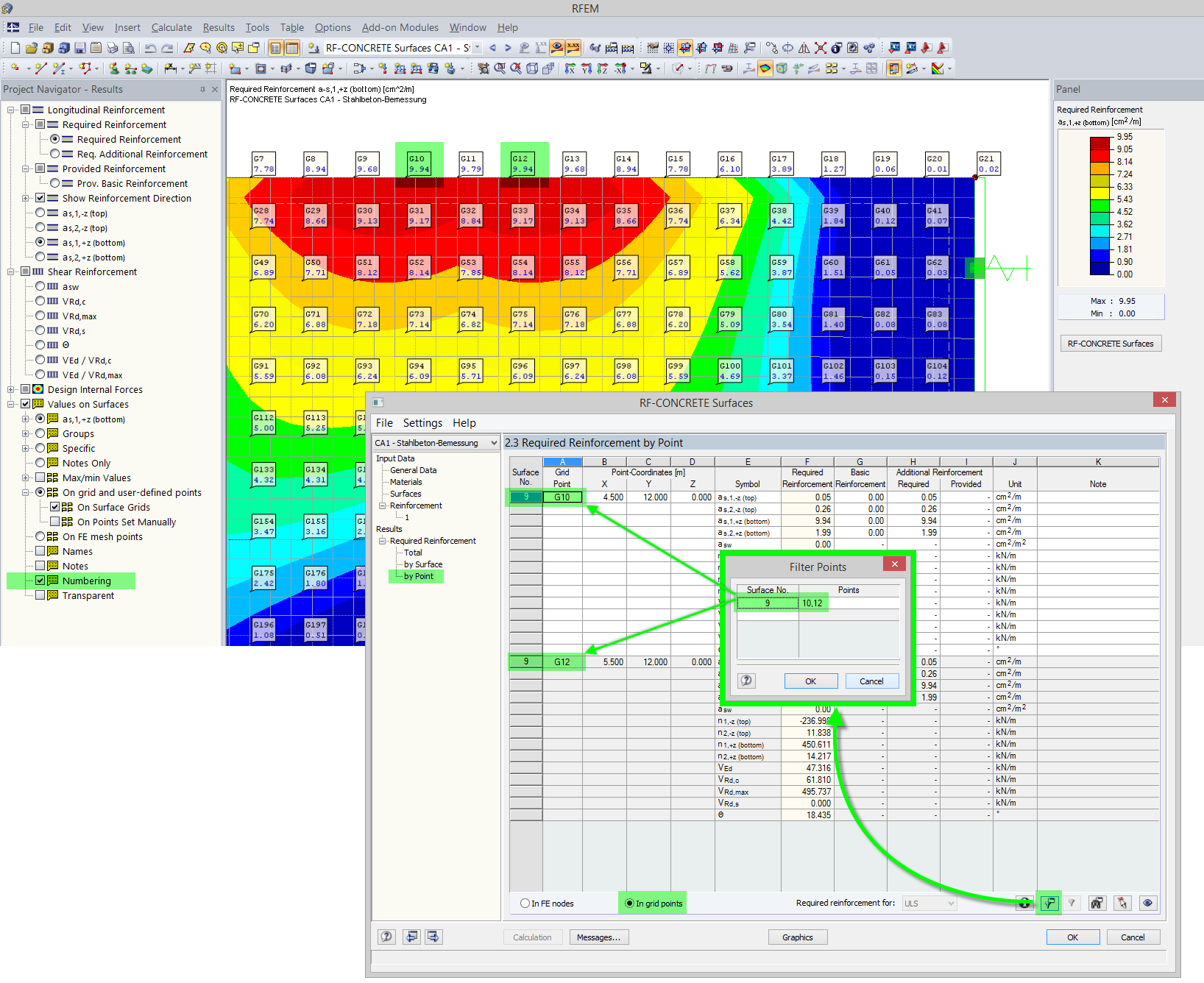Viewport: 1204px width, 983px height.
Task: Click the eye view mode icon in dialog
Action: pyautogui.click(x=1147, y=903)
